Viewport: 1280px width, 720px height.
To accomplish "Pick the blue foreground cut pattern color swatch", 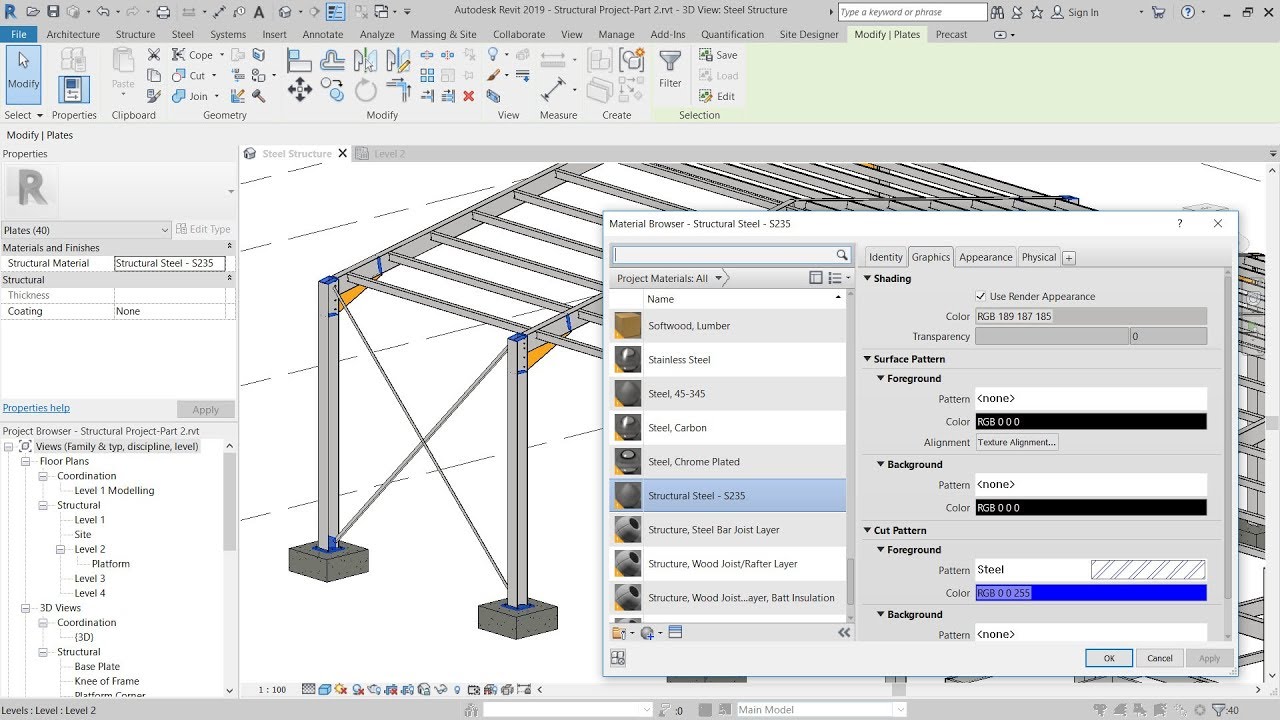I will pos(1090,592).
